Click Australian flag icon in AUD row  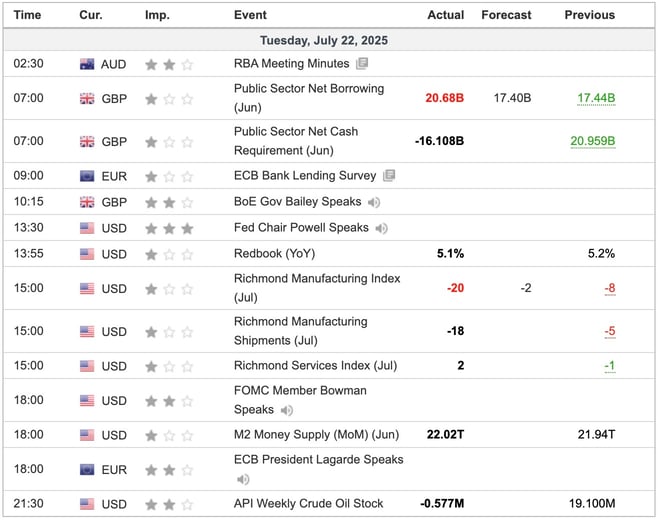tap(87, 65)
